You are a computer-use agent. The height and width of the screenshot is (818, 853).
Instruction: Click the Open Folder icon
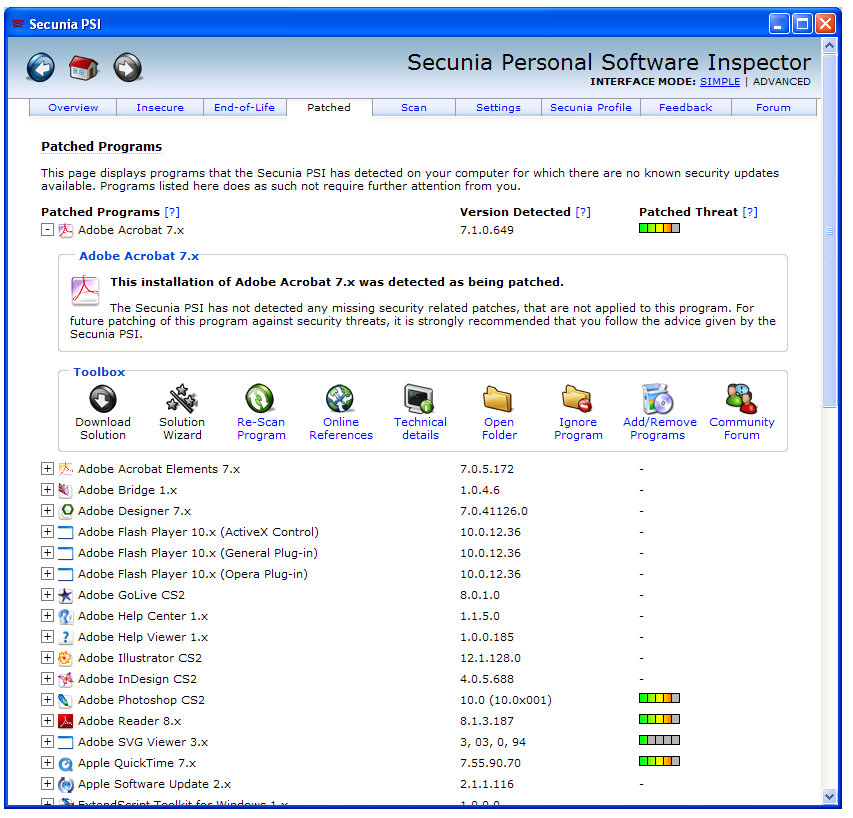pyautogui.click(x=499, y=400)
